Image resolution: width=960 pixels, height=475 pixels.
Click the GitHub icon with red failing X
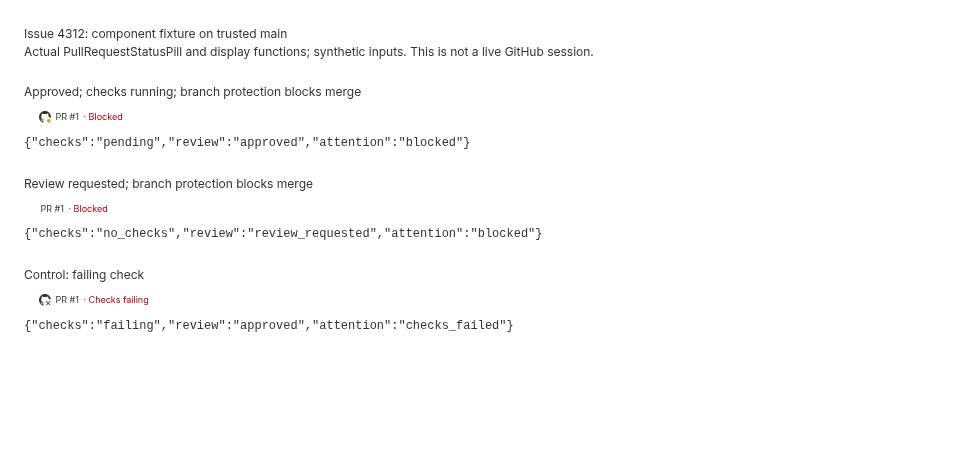coord(45,300)
